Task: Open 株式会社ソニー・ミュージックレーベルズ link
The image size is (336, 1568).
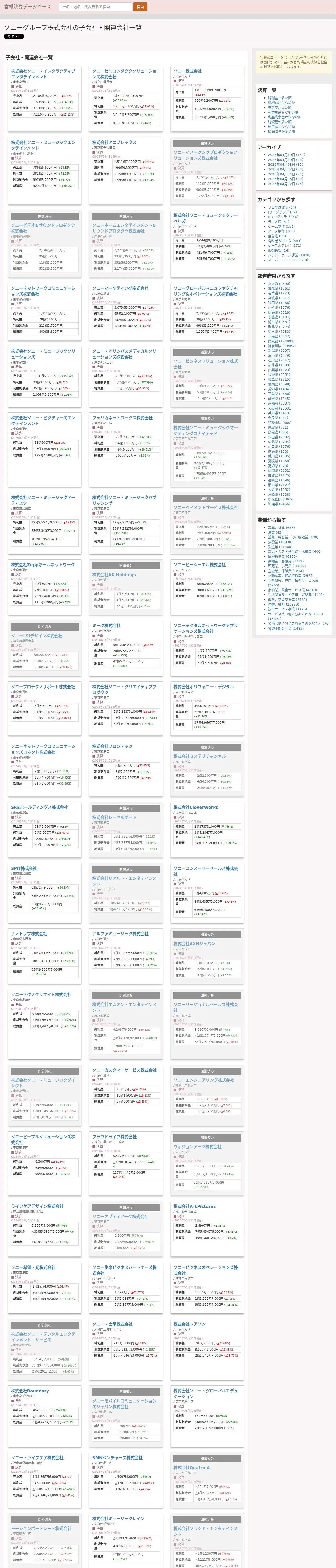Action: 205,218
